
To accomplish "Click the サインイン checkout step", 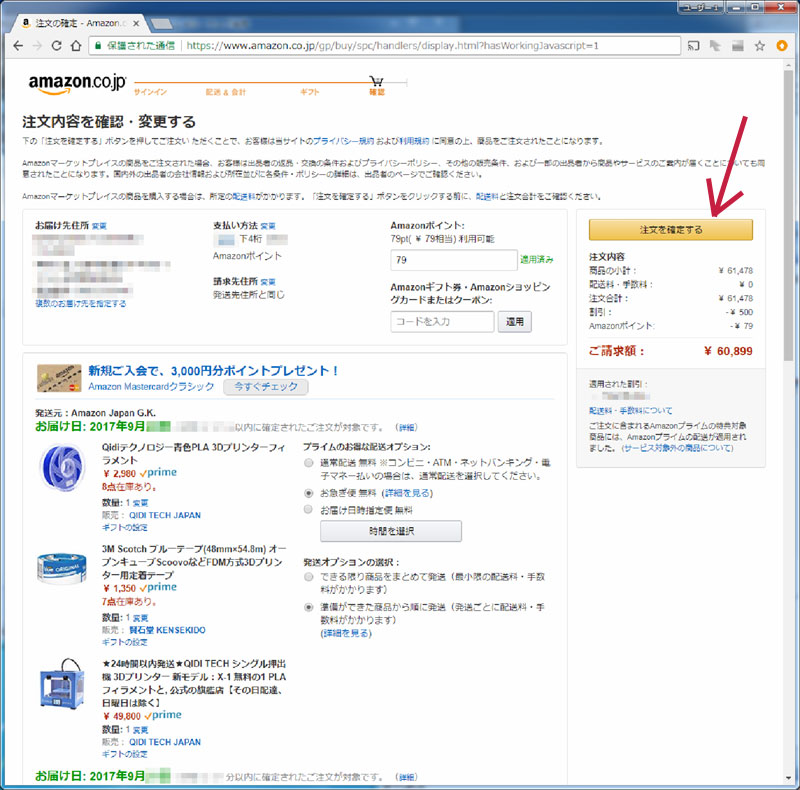I will pyautogui.click(x=151, y=92).
